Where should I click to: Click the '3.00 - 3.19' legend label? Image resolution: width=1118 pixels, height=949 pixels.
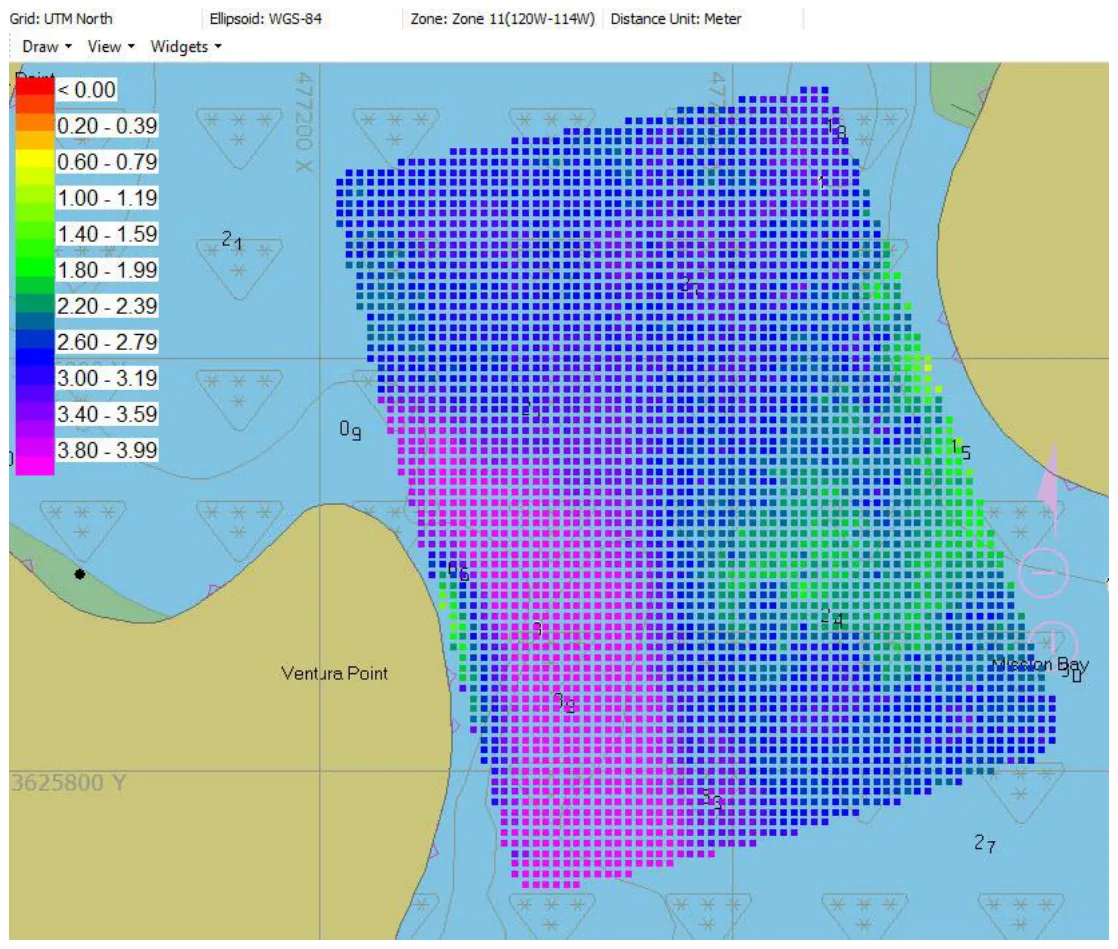[107, 378]
